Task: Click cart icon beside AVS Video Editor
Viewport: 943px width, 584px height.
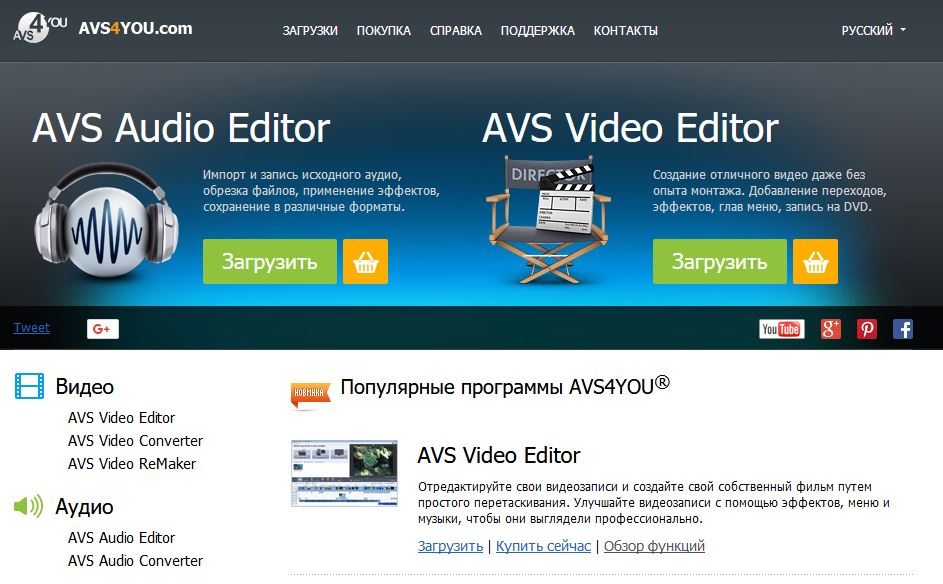Action: [815, 262]
